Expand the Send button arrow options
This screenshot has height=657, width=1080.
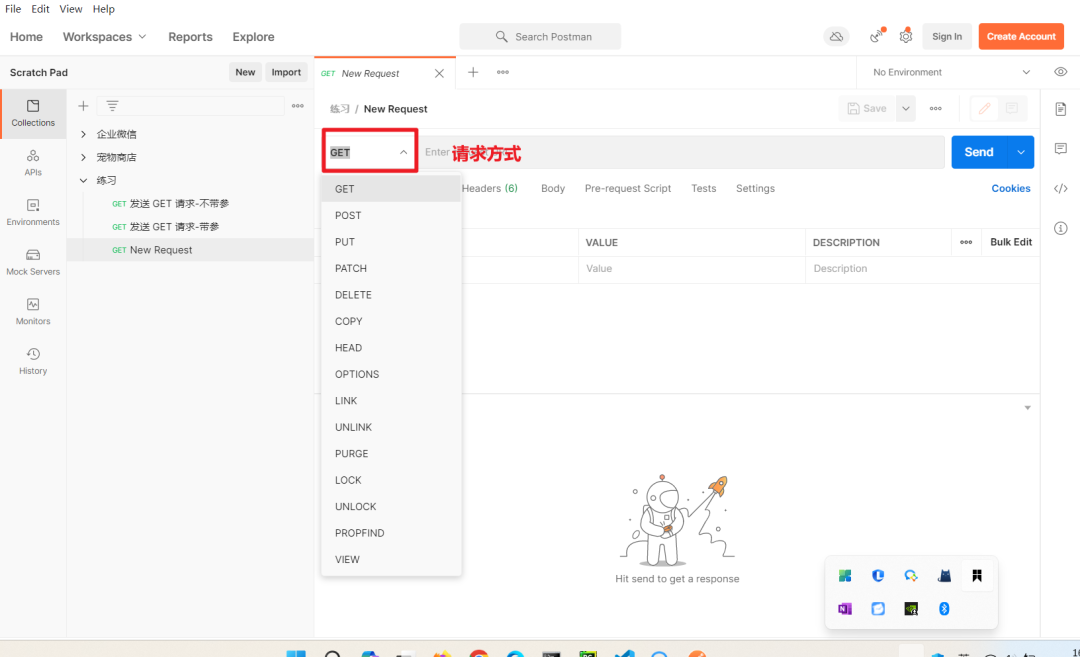tap(1021, 152)
